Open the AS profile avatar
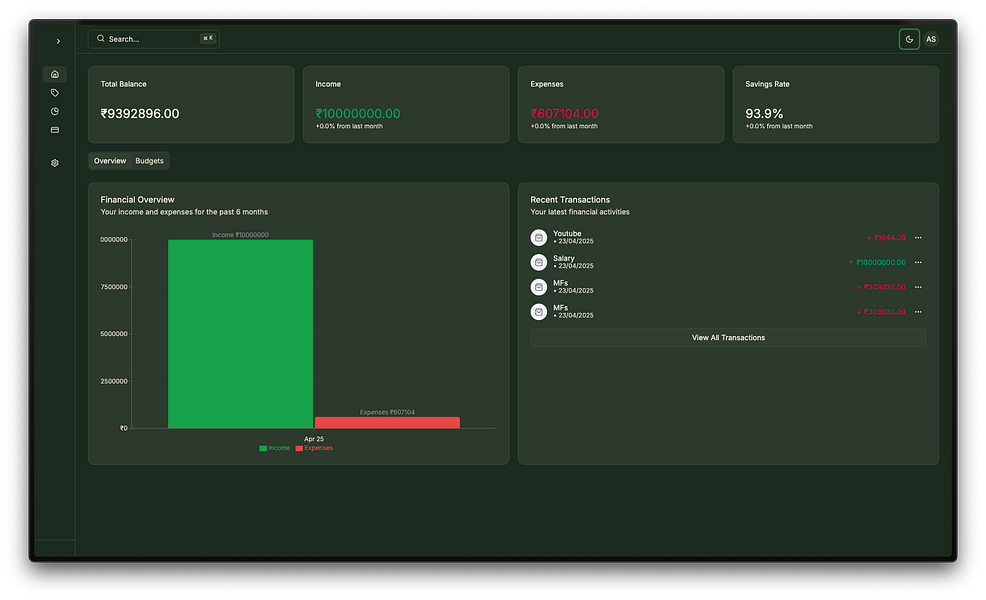 pyautogui.click(x=931, y=39)
